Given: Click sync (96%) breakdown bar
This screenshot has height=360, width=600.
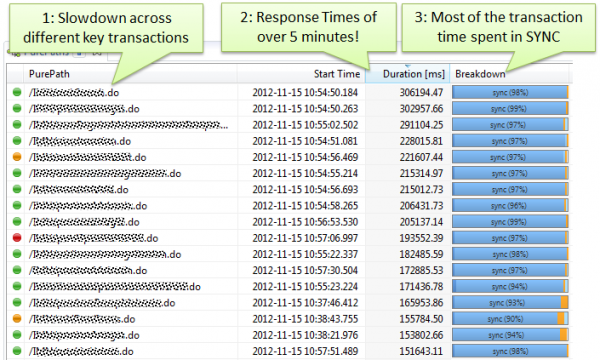Looking at the screenshot, I should coord(510,205).
